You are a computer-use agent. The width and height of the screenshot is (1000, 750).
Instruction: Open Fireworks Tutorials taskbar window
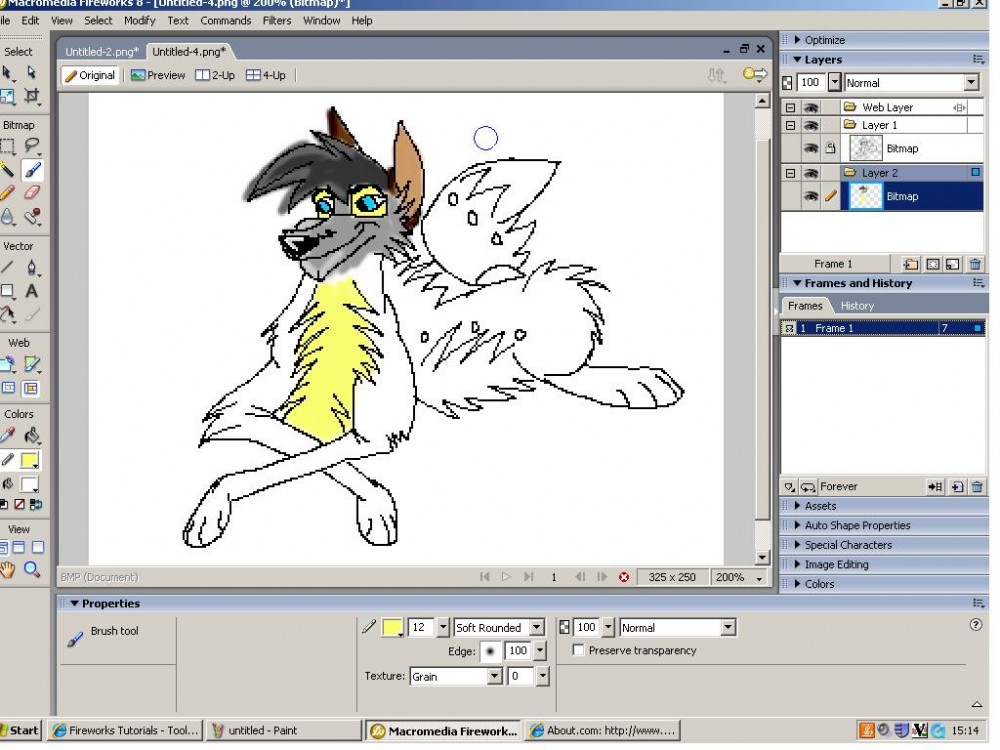click(126, 731)
